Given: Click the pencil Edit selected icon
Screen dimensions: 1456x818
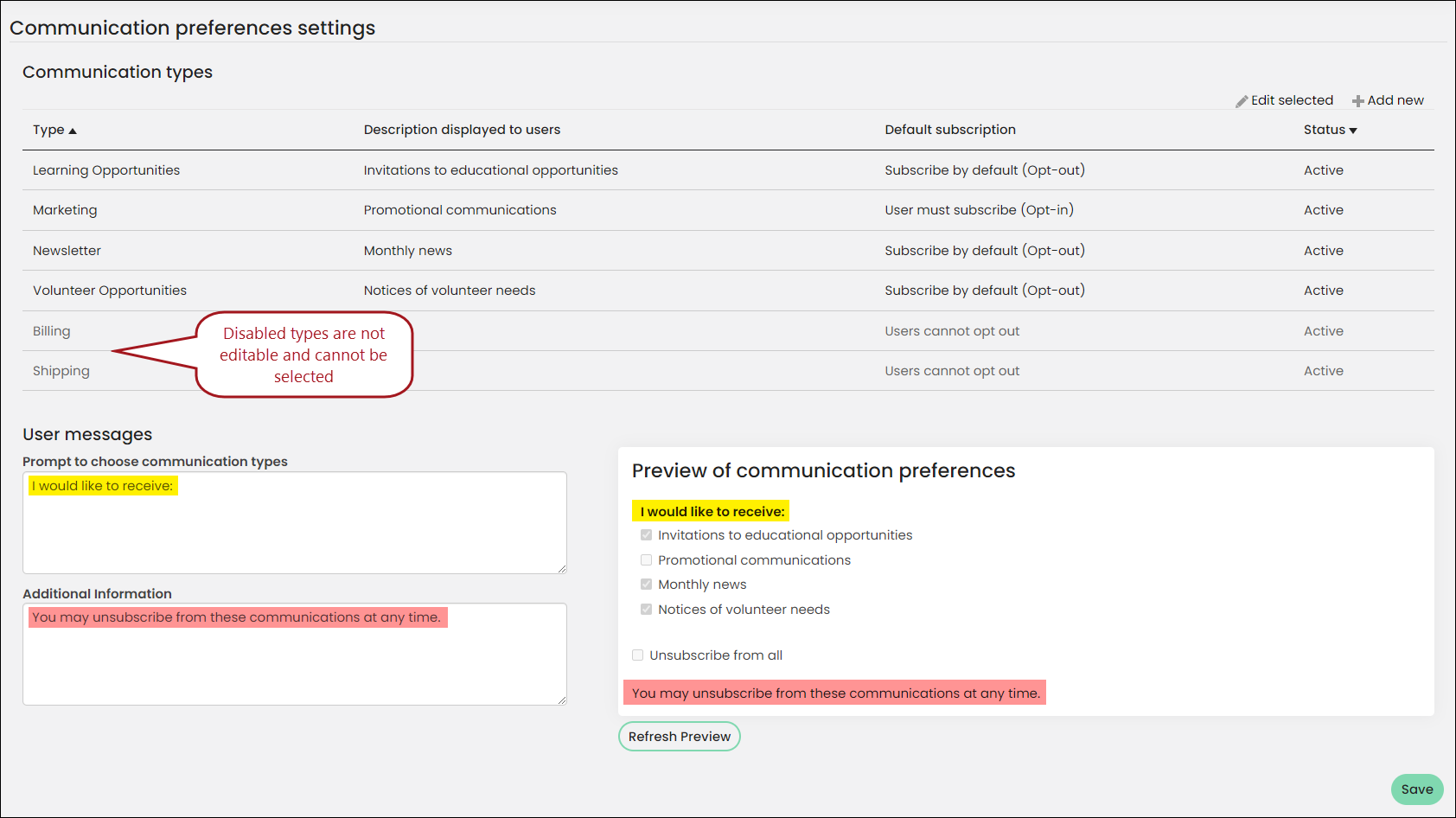Looking at the screenshot, I should pos(1242,101).
